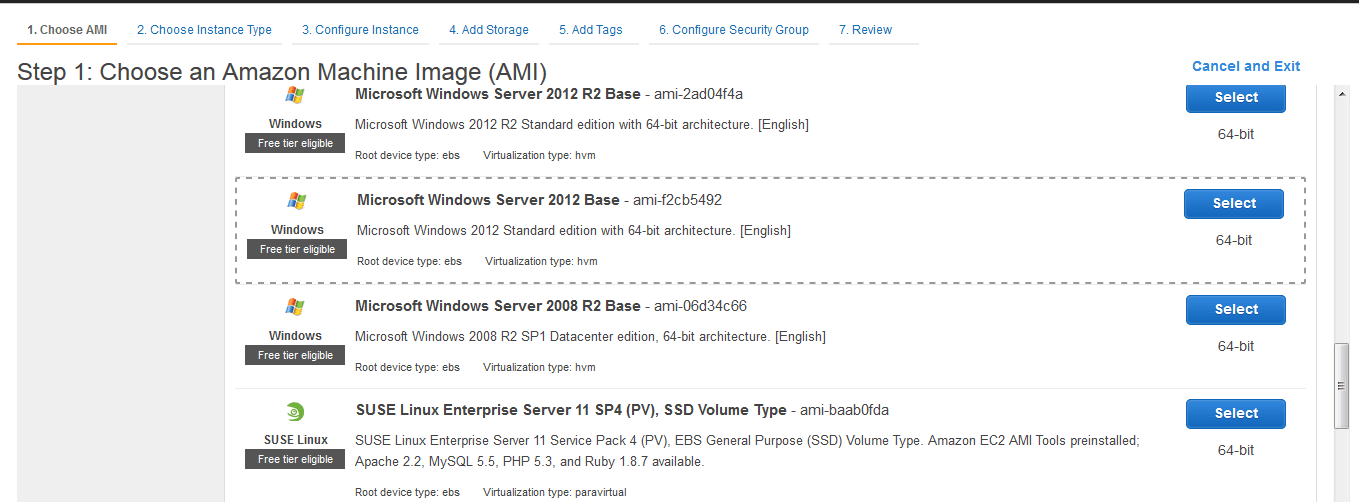Click the Virtualization type: paravirtual text
Image resolution: width=1359 pixels, height=502 pixels.
tap(555, 492)
